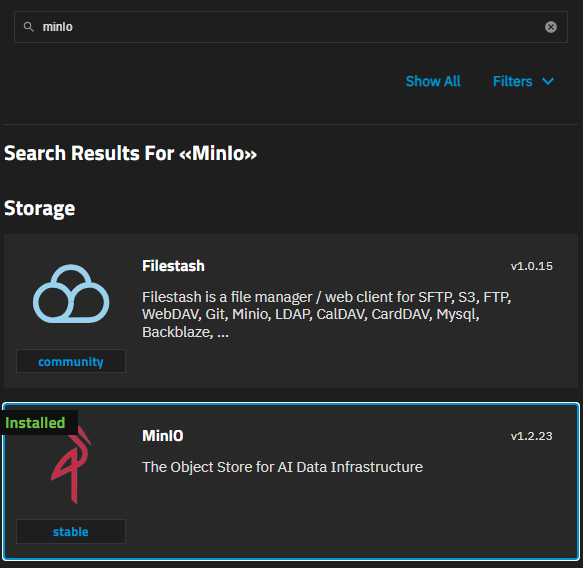Click the Search Results For heading
This screenshot has height=568, width=583.
pos(130,153)
